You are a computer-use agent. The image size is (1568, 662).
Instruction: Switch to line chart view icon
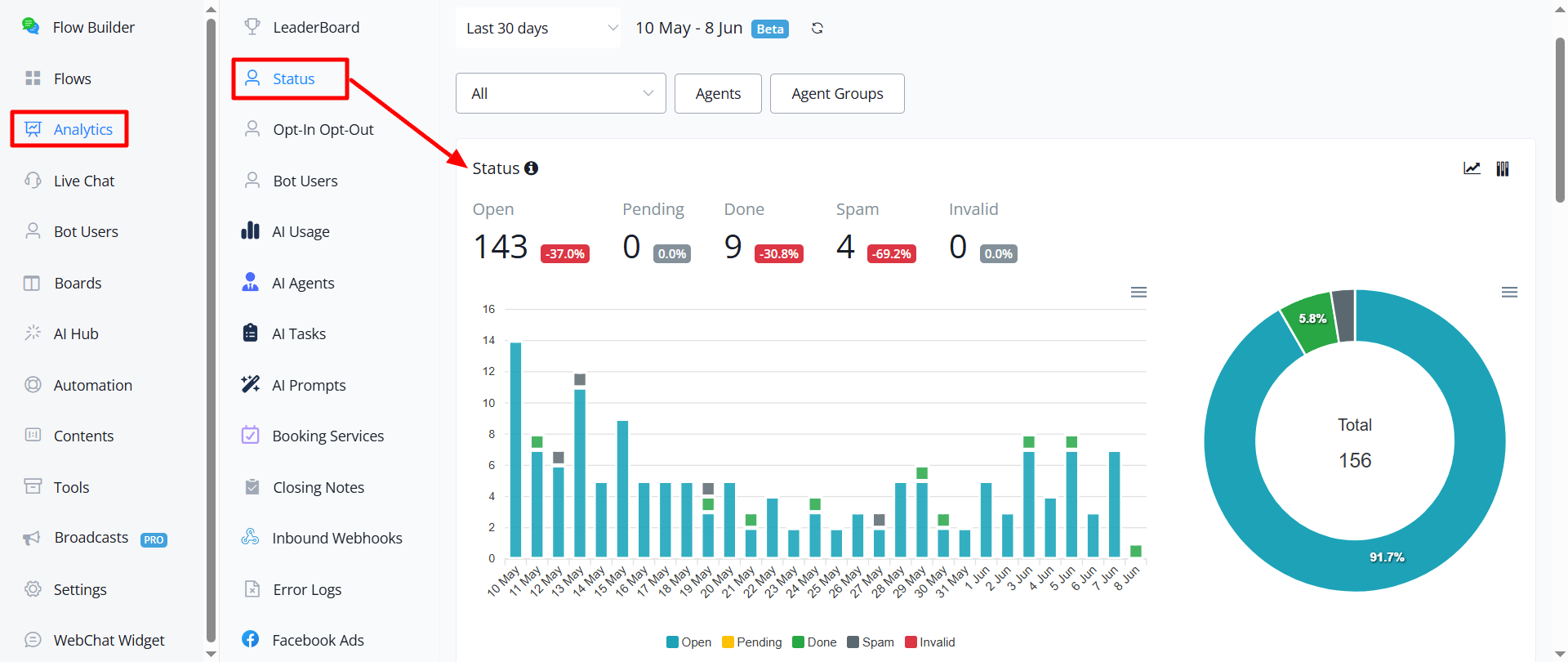tap(1472, 168)
